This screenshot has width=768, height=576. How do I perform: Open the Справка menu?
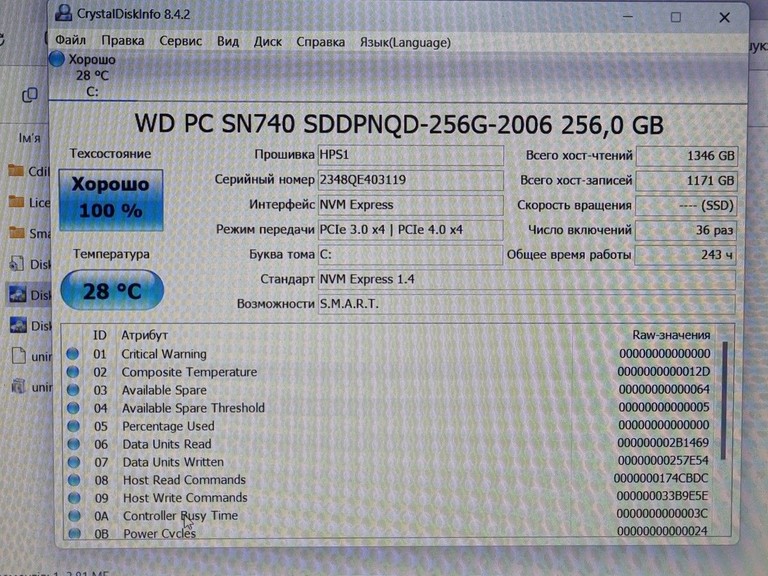click(320, 42)
